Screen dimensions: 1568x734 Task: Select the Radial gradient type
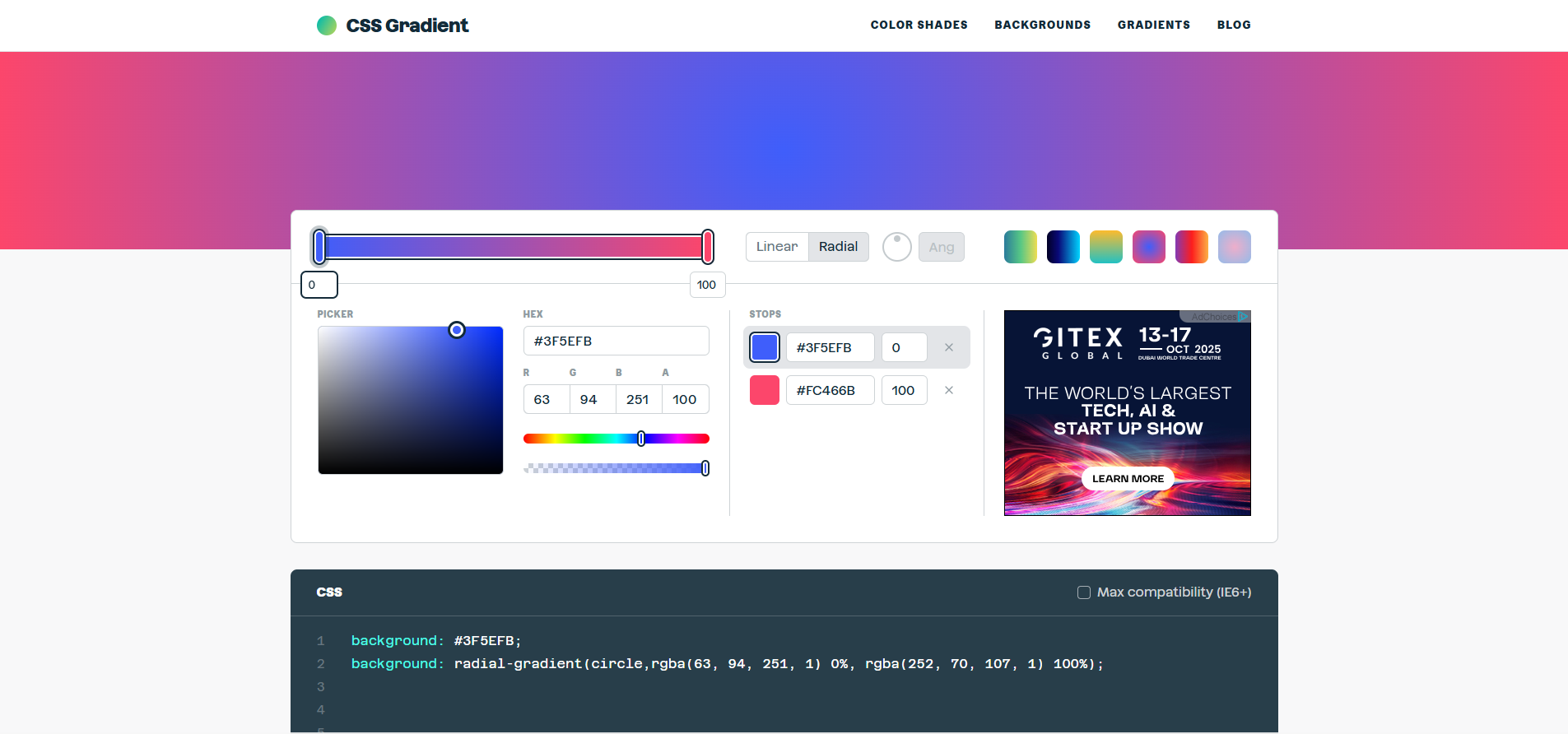pos(838,247)
